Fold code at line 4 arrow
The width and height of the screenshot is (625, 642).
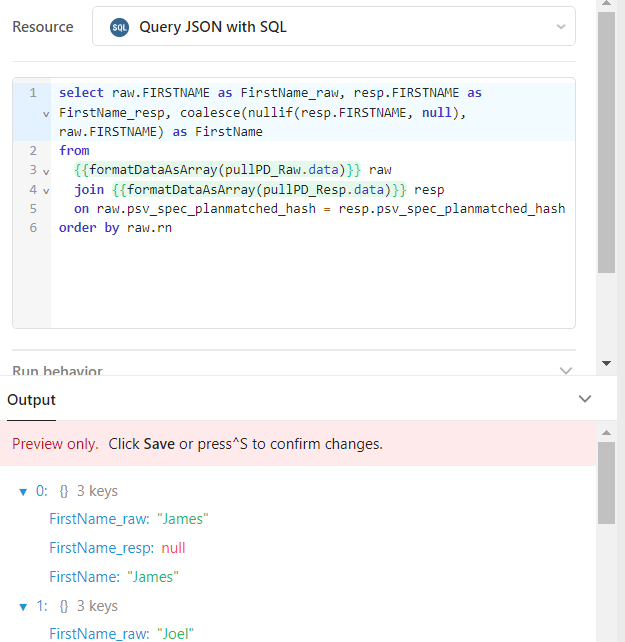tap(46, 190)
